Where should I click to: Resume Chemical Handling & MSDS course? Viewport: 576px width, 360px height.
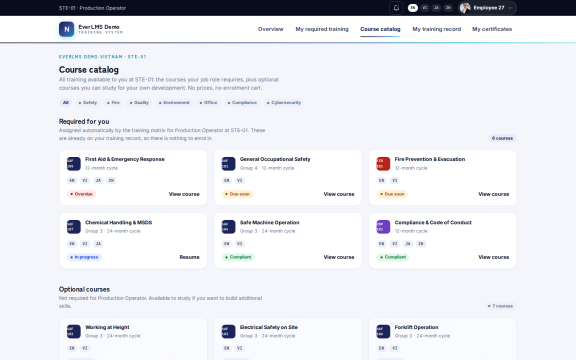pyautogui.click(x=190, y=257)
